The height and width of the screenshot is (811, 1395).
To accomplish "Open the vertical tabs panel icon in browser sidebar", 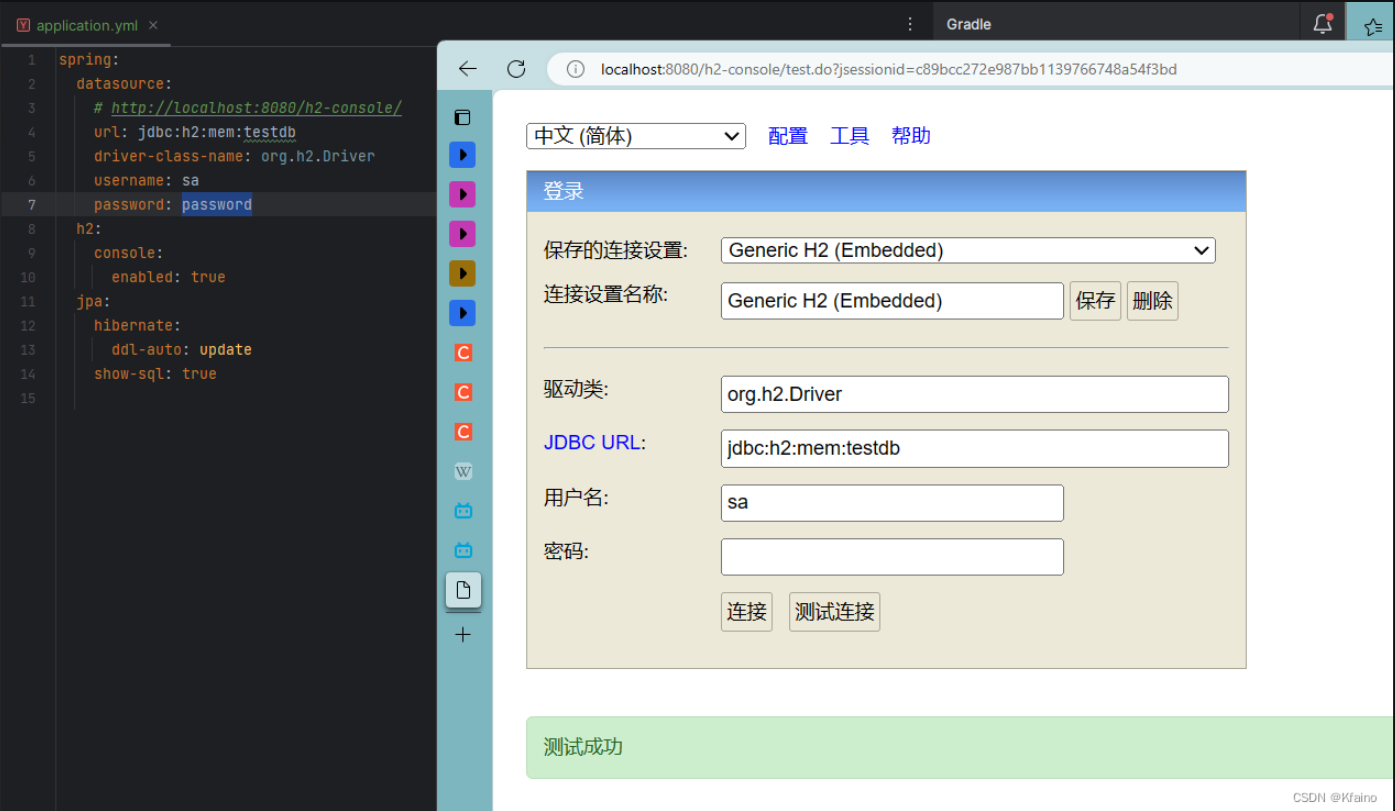I will (462, 117).
